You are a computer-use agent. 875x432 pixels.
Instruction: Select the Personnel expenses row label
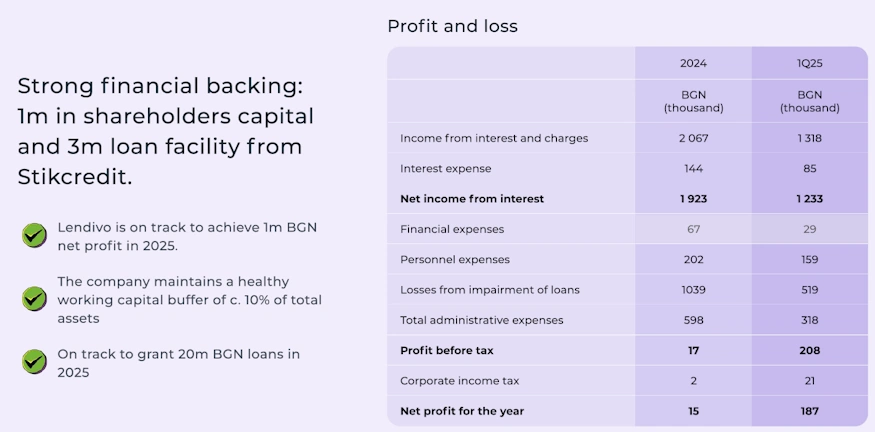455,260
